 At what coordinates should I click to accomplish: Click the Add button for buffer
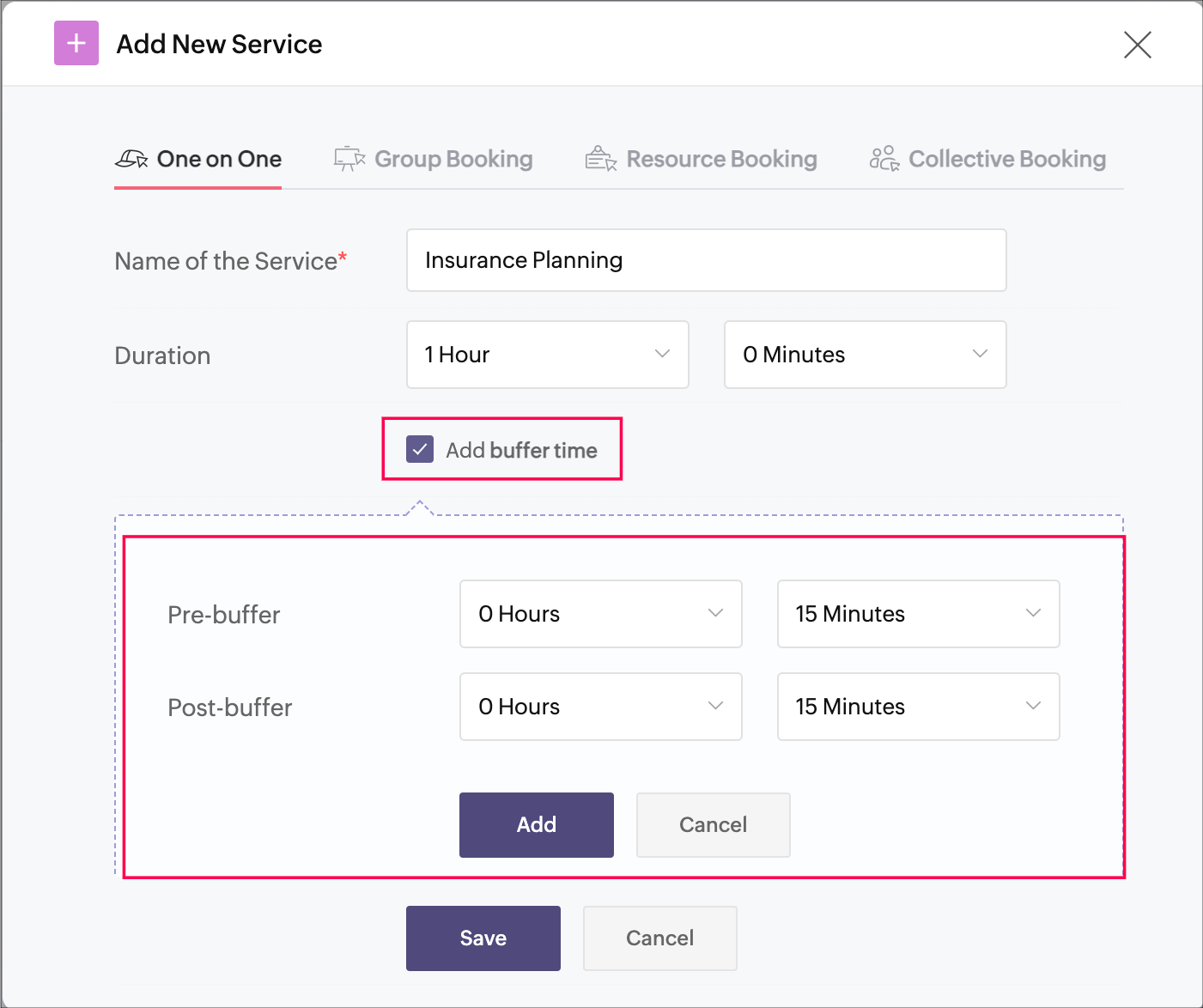coord(537,825)
